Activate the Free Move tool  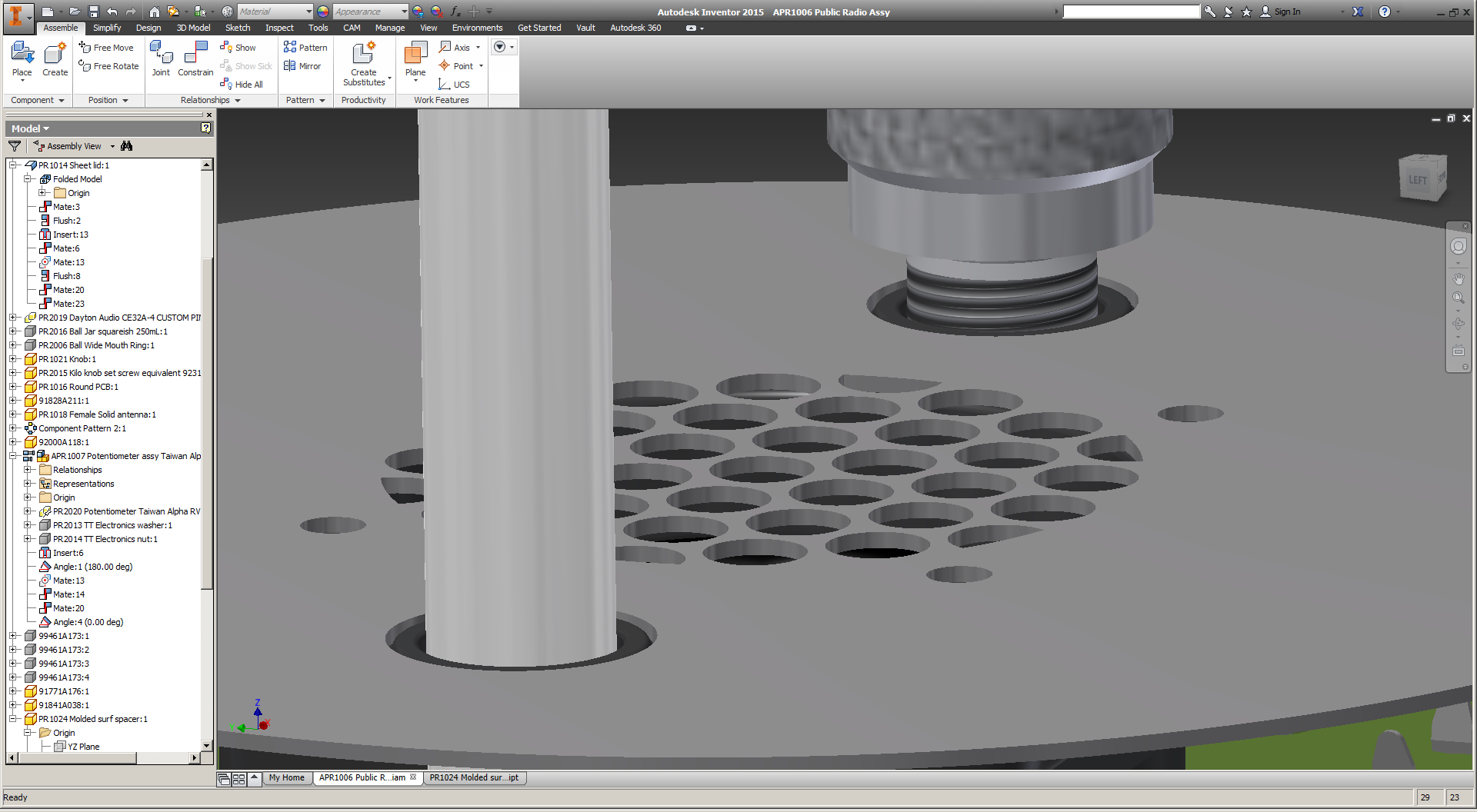click(x=106, y=48)
